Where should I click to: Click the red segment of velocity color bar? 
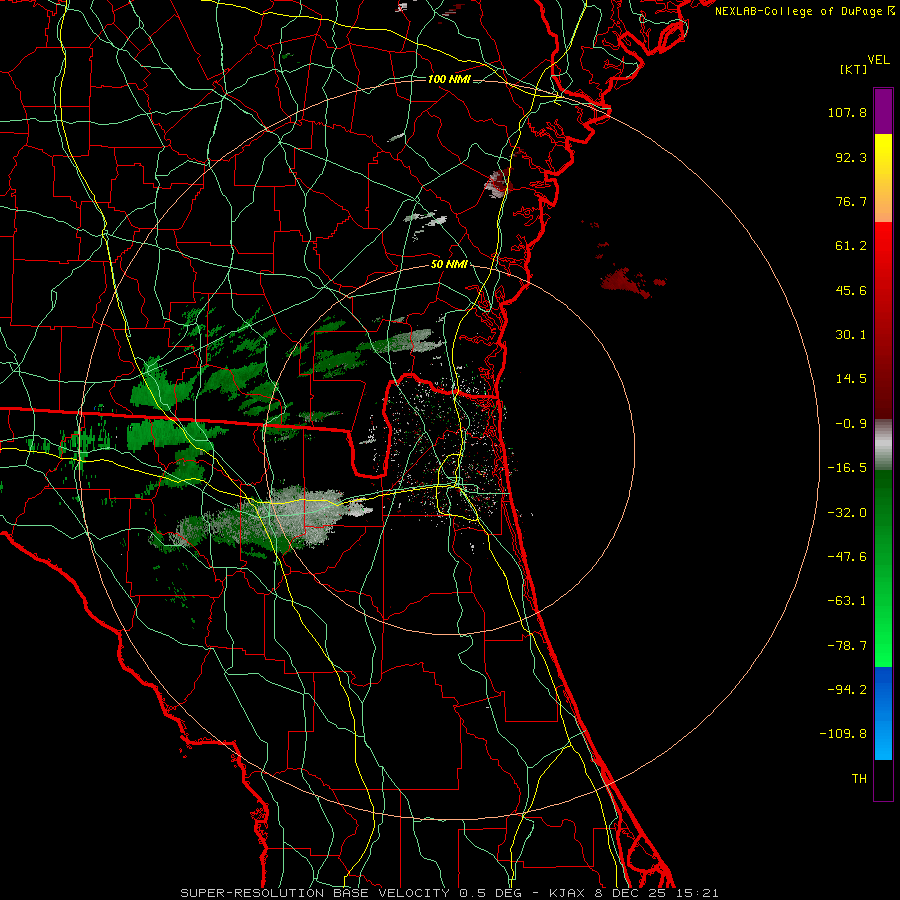883,320
